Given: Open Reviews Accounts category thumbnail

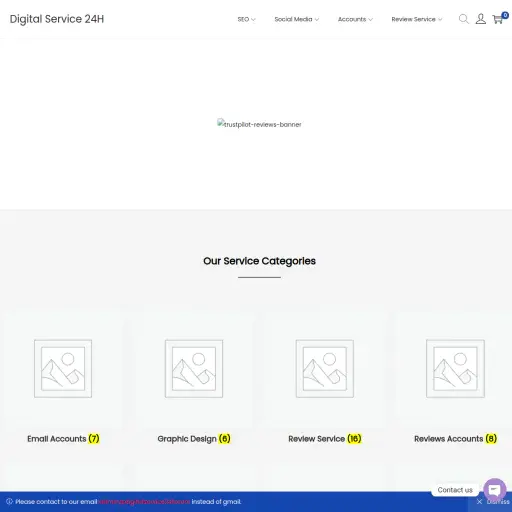Looking at the screenshot, I should 455,369.
